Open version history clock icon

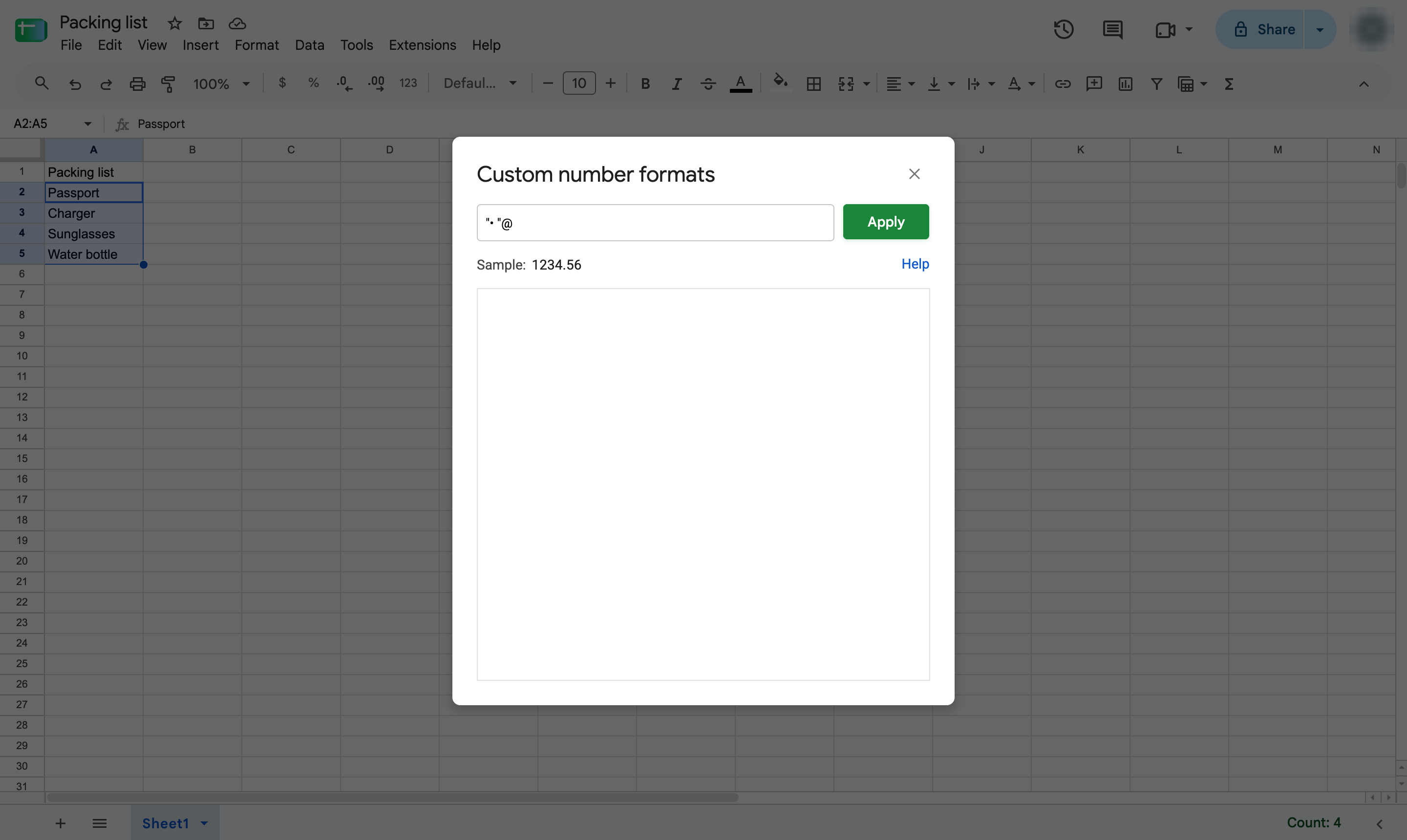tap(1064, 29)
